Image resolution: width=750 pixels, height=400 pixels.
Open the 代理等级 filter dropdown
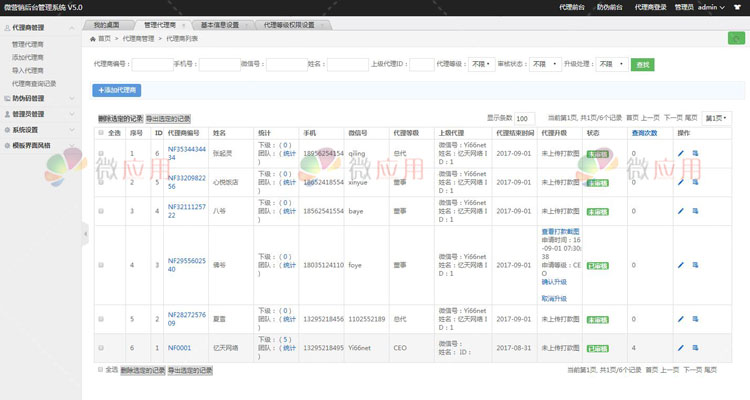coord(481,64)
